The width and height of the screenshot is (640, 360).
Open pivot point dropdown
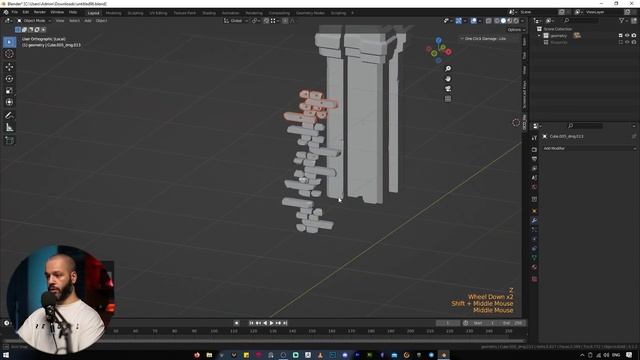(256, 20)
